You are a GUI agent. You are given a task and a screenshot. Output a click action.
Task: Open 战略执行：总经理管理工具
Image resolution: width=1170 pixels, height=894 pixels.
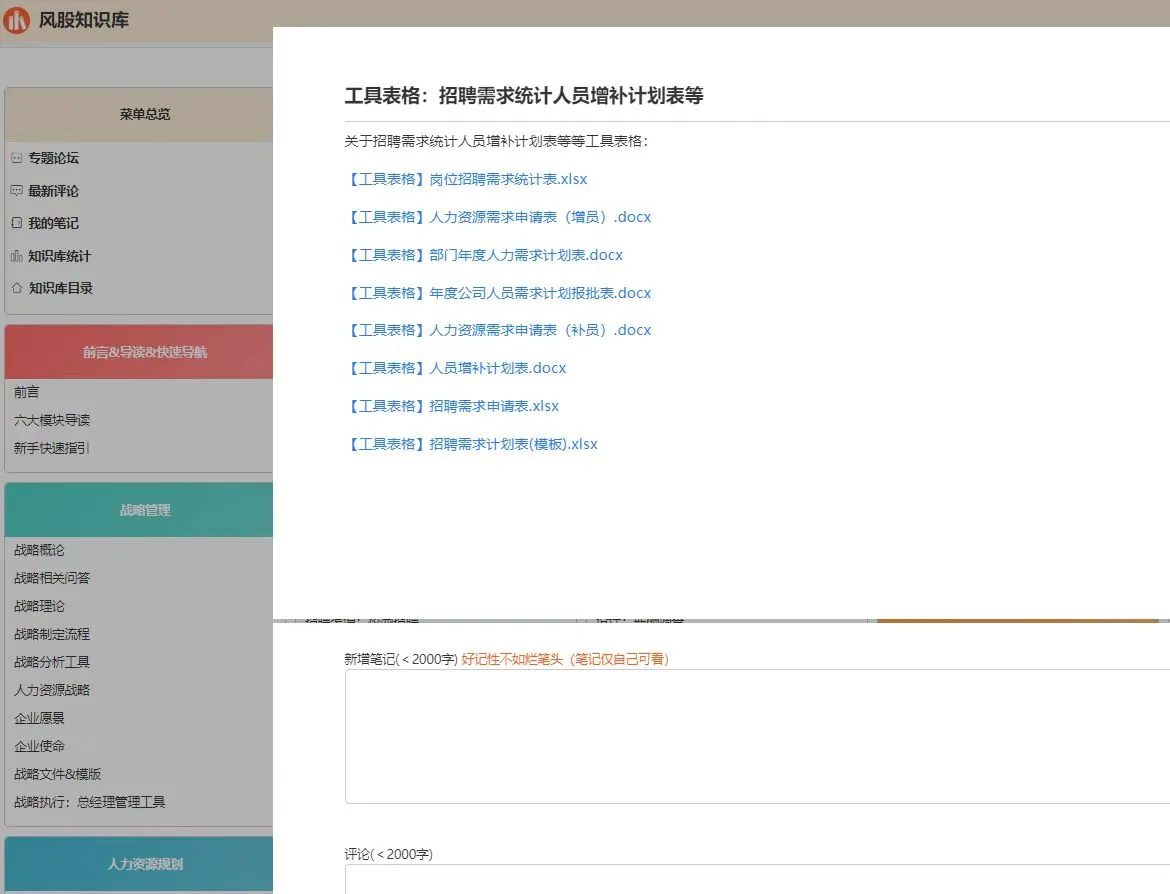point(90,801)
